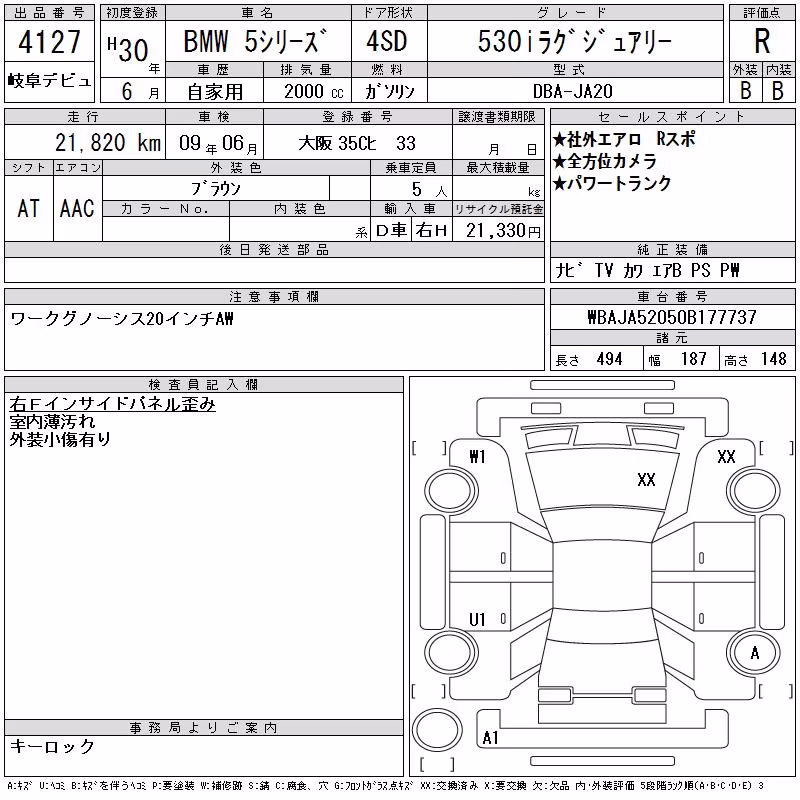The width and height of the screenshot is (800, 800).
Task: Click the XX mark on right front fender
Action: point(726,456)
